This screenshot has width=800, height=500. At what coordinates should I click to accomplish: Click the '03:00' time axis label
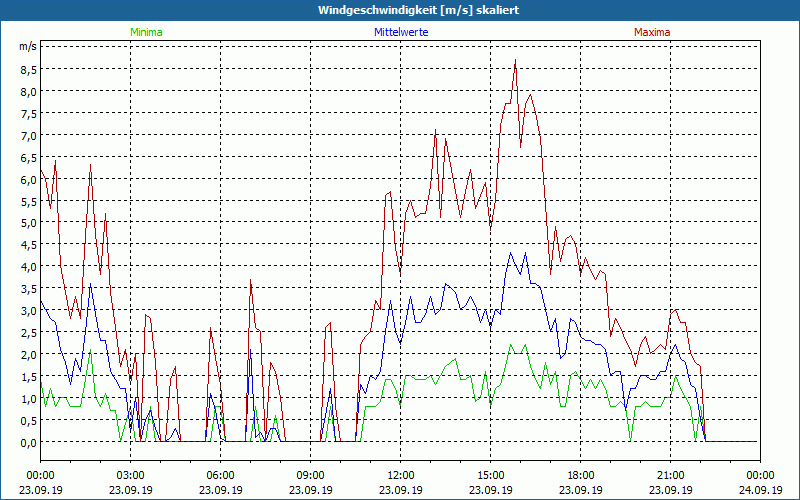click(x=131, y=476)
